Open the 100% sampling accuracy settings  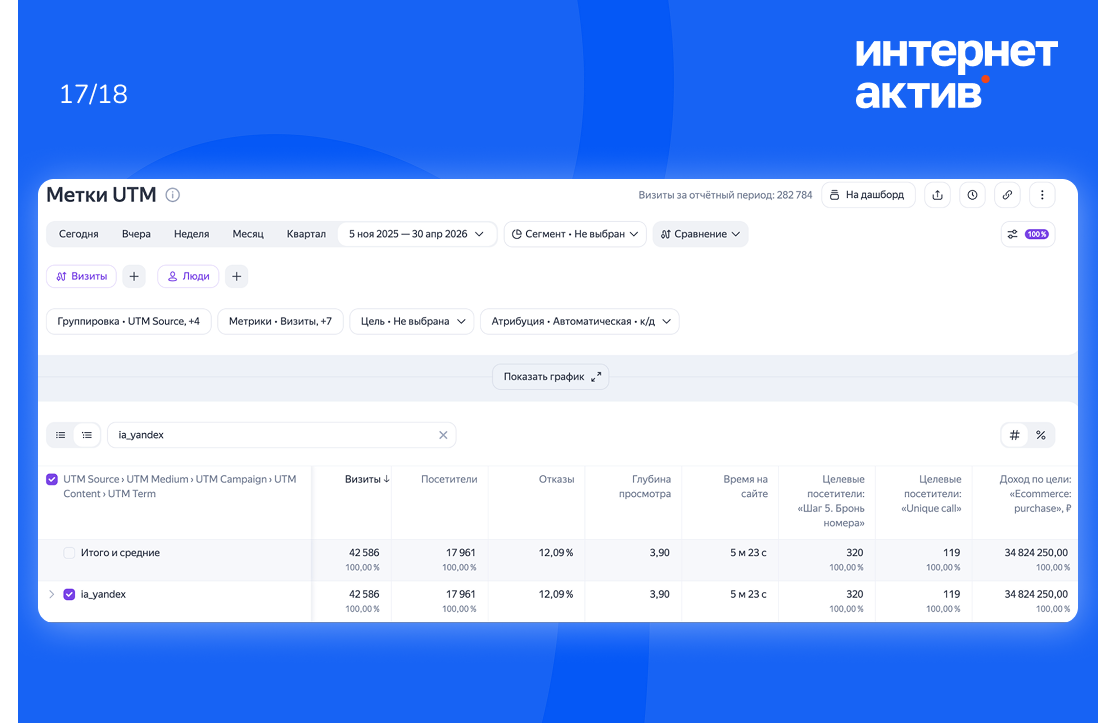(1028, 234)
